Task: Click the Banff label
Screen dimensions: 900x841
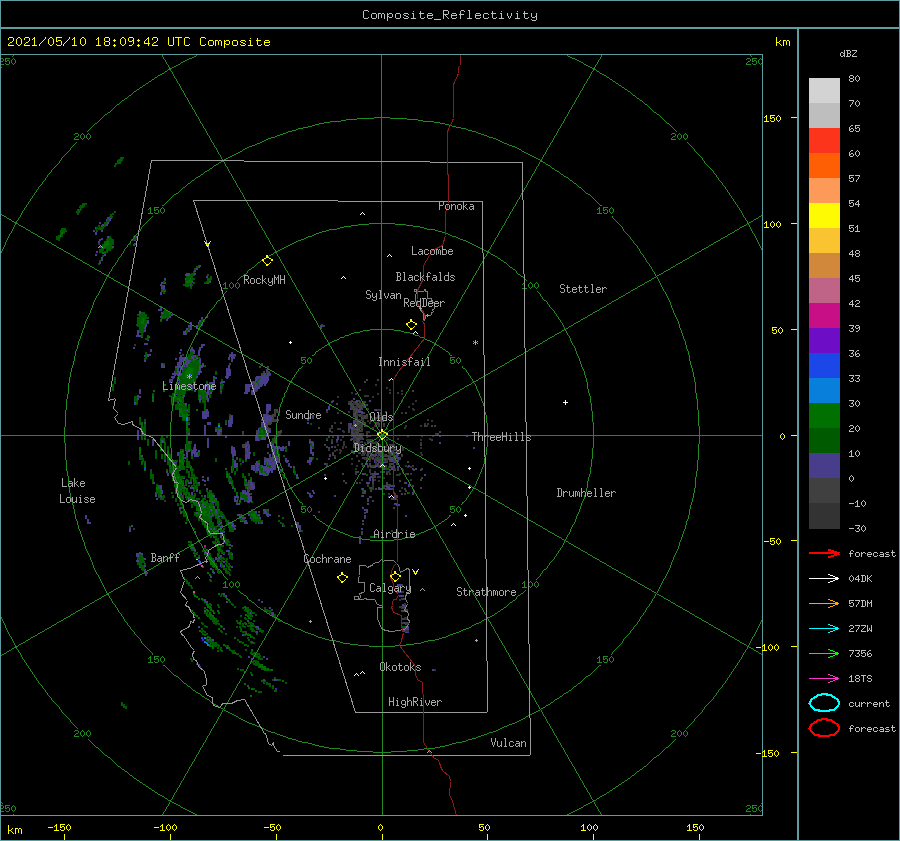Action: [x=165, y=557]
